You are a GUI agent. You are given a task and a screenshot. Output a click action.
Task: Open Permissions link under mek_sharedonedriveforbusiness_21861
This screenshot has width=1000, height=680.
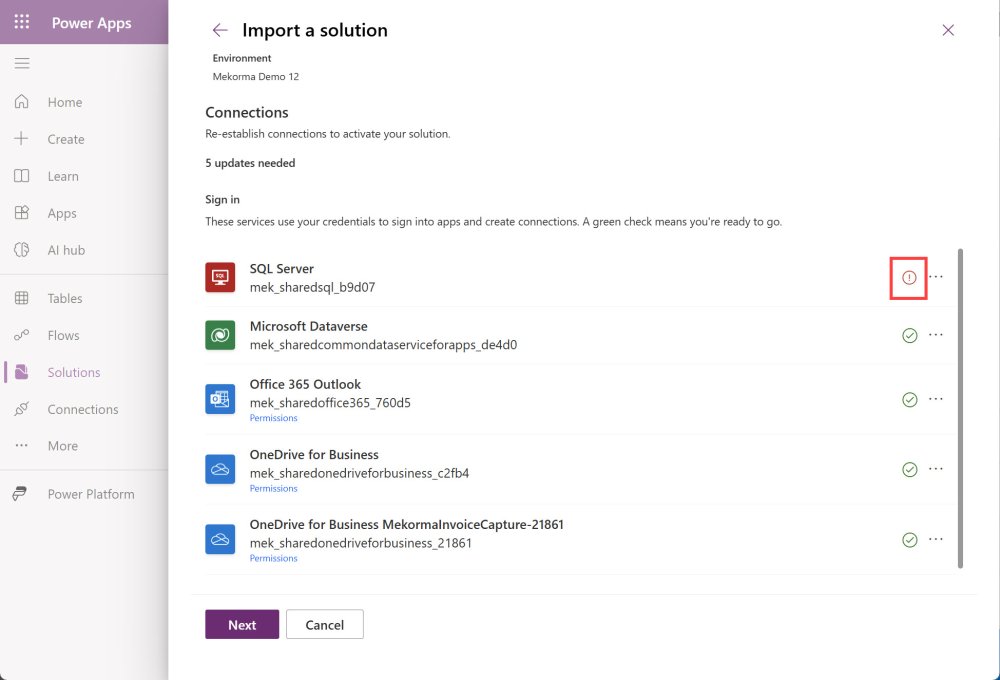tap(273, 558)
